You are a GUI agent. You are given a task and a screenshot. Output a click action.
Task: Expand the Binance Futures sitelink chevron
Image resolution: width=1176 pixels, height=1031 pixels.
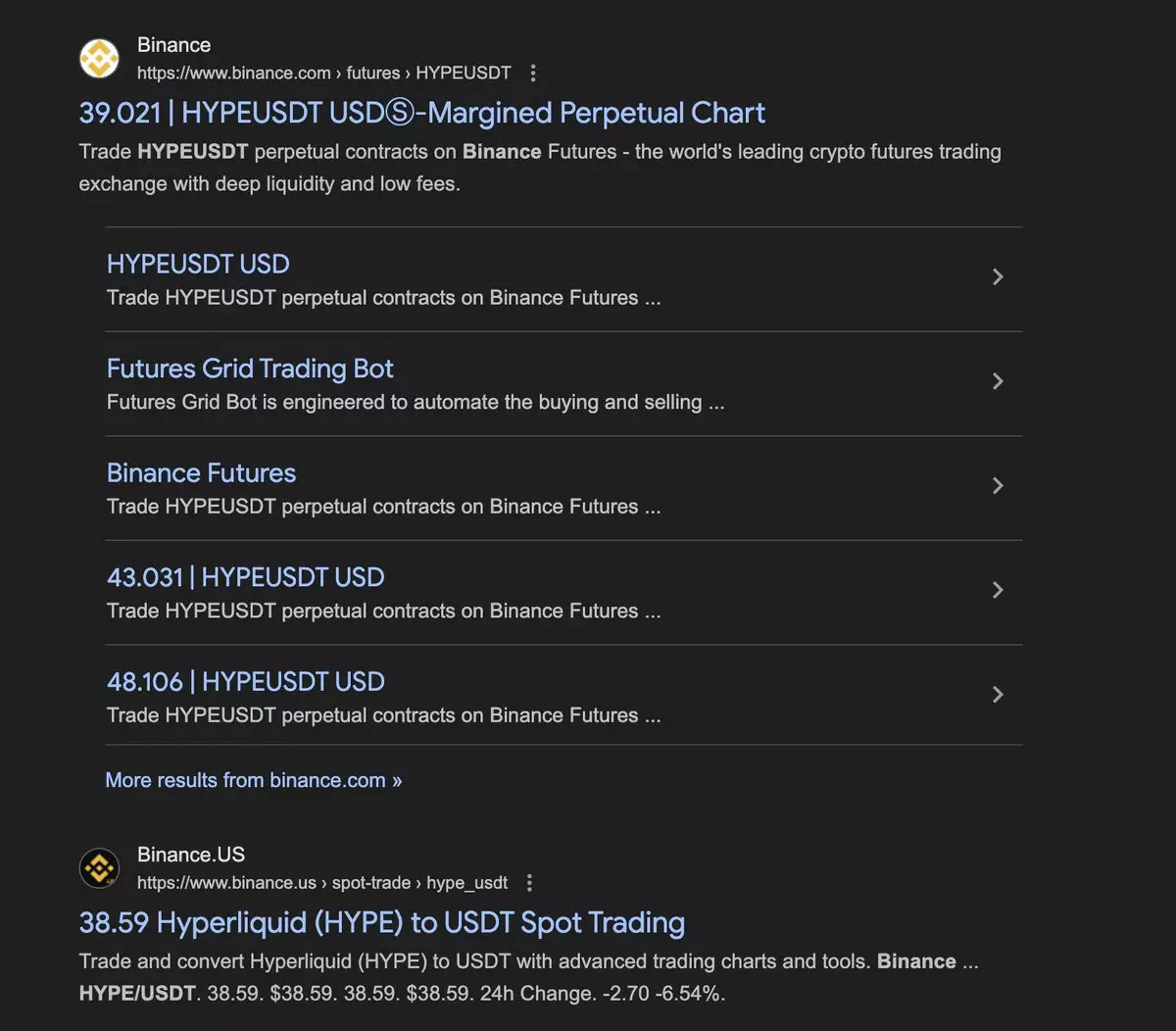(997, 486)
